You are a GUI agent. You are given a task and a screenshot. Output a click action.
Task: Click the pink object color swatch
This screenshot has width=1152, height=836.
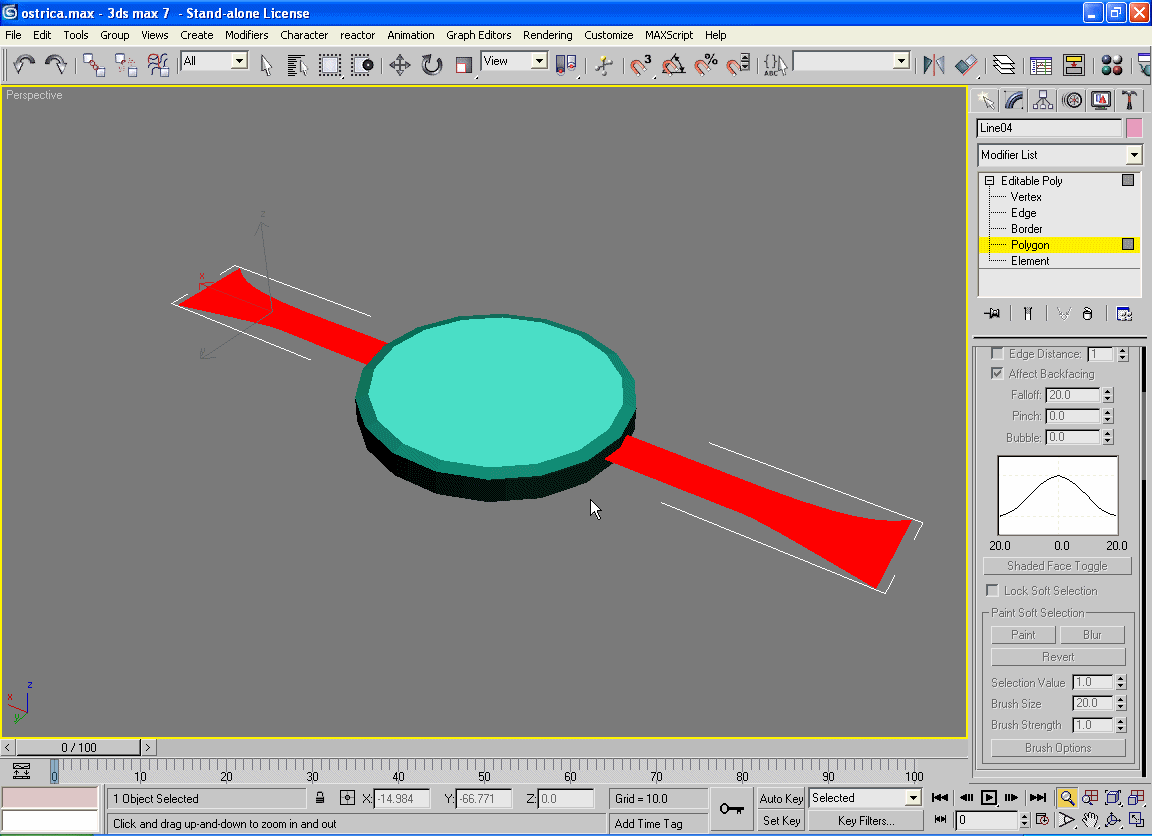point(1134,128)
